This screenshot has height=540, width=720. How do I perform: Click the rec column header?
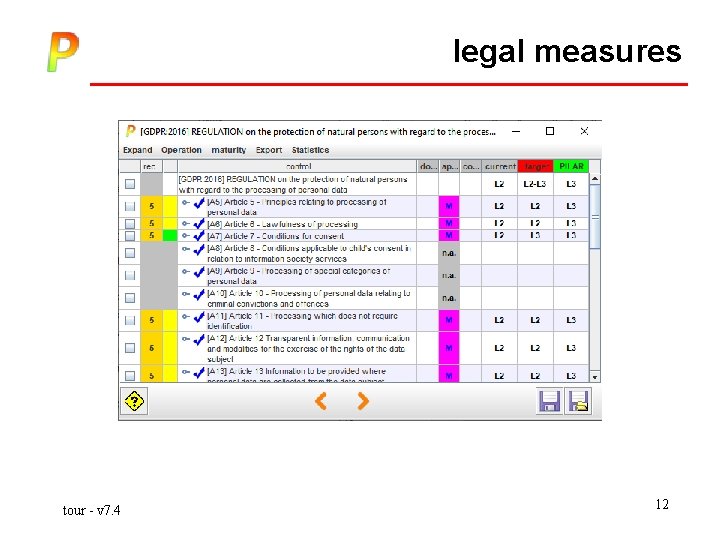[x=149, y=166]
